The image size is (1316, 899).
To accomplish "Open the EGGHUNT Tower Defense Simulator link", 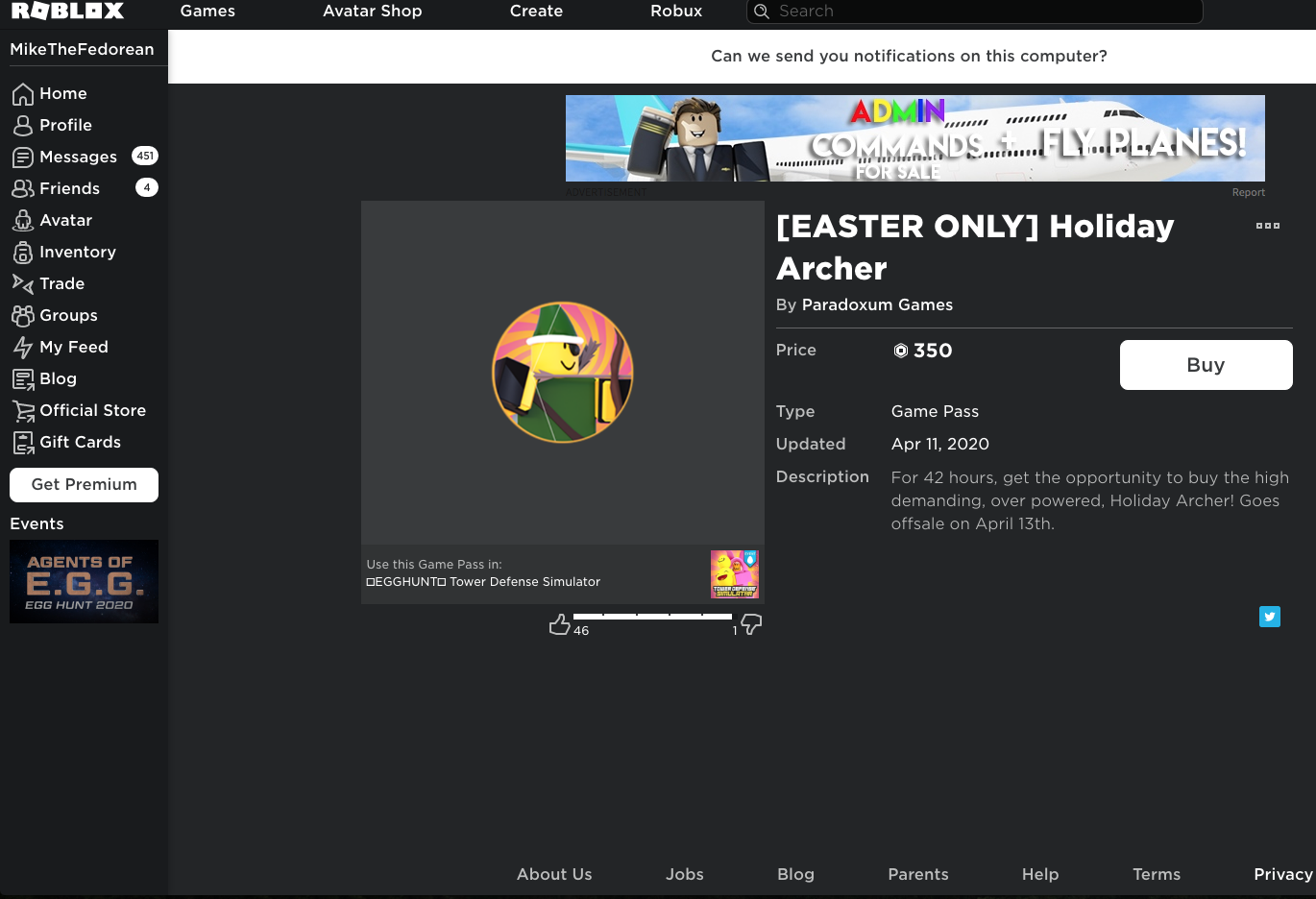I will pos(483,582).
